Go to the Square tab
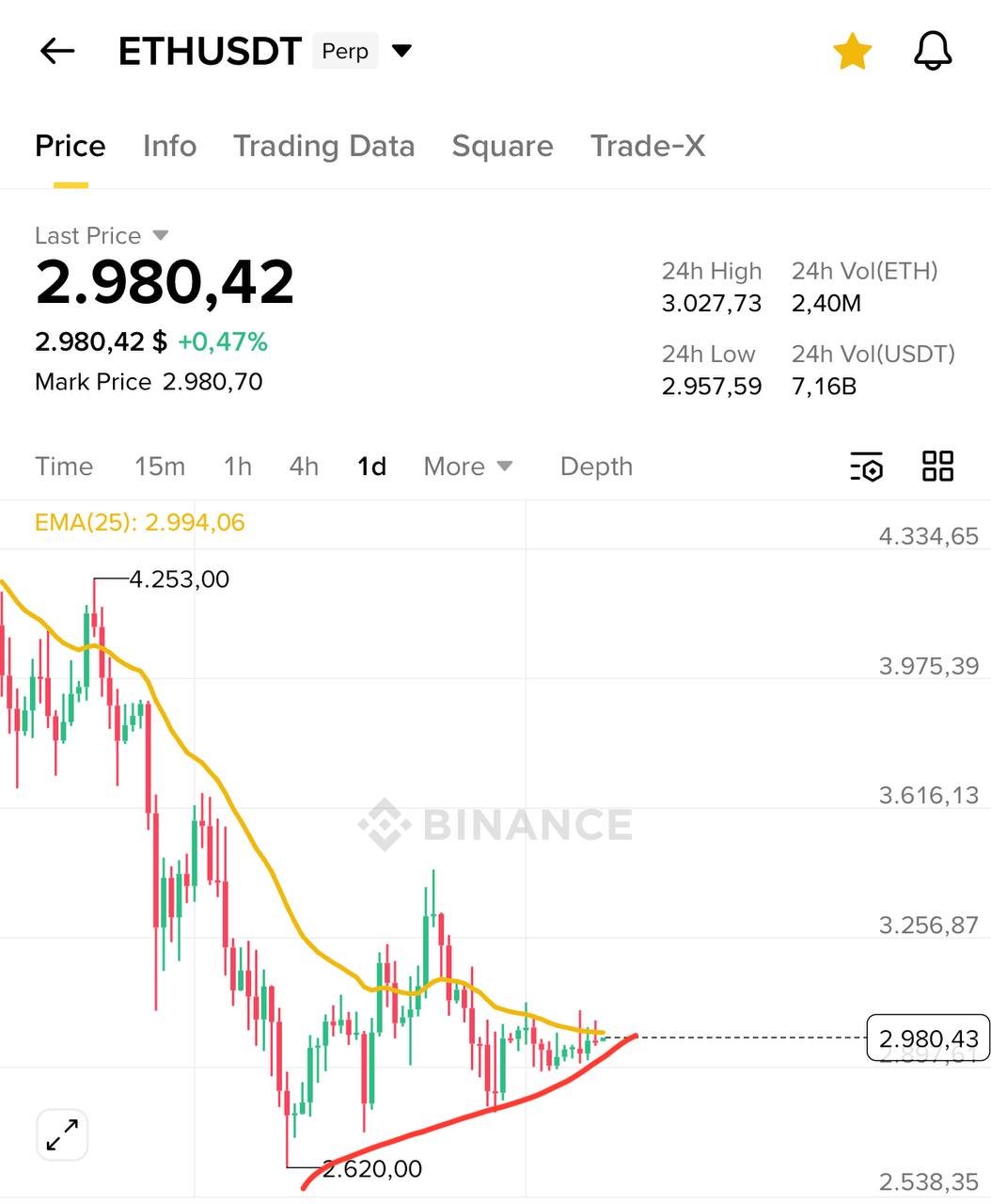The image size is (991, 1204). coord(502,147)
